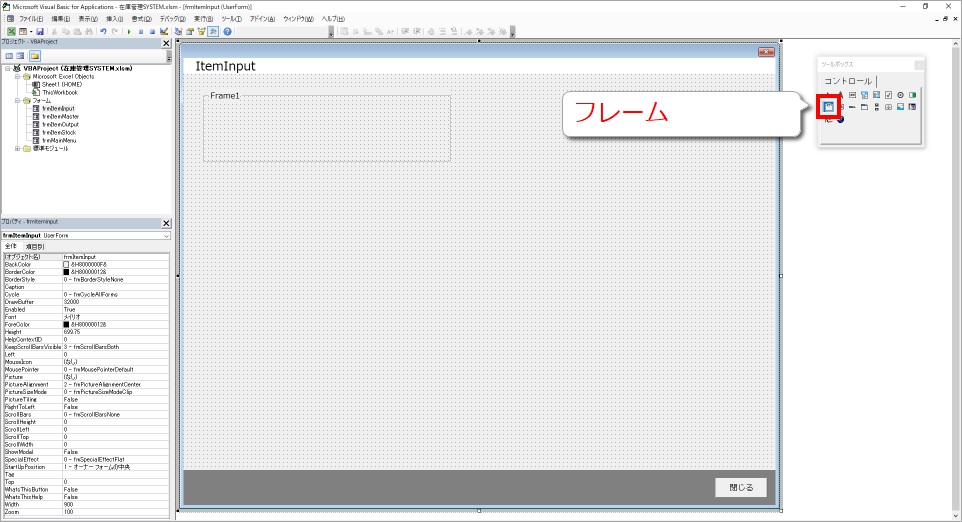The image size is (962, 522).
Task: Click the Reset (stop) toolbar icon
Action: tap(152, 31)
